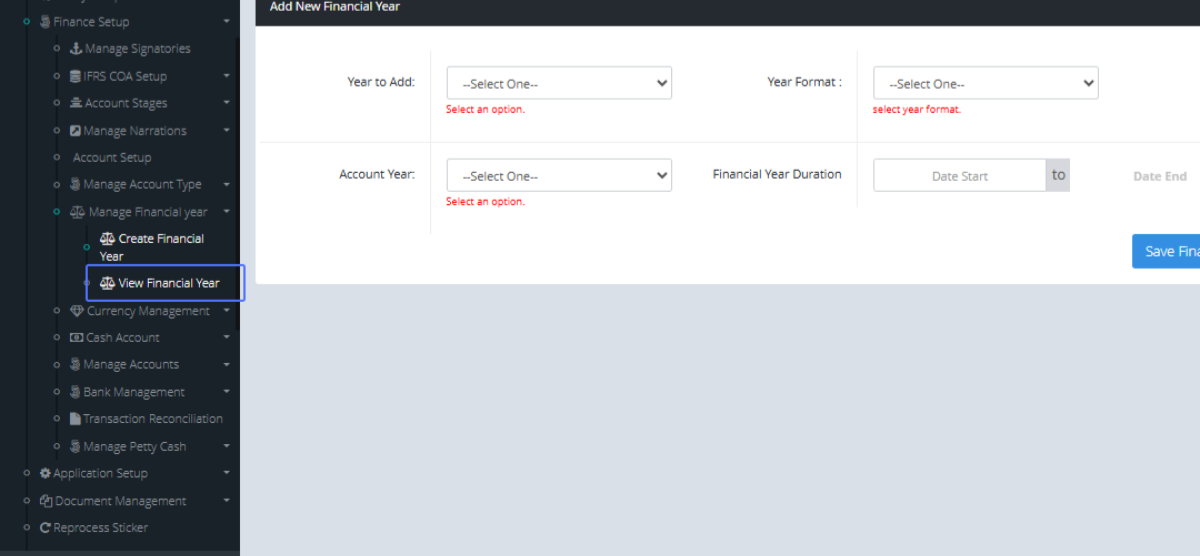The width and height of the screenshot is (1200, 556).
Task: Open the Year Format dropdown
Action: click(985, 84)
